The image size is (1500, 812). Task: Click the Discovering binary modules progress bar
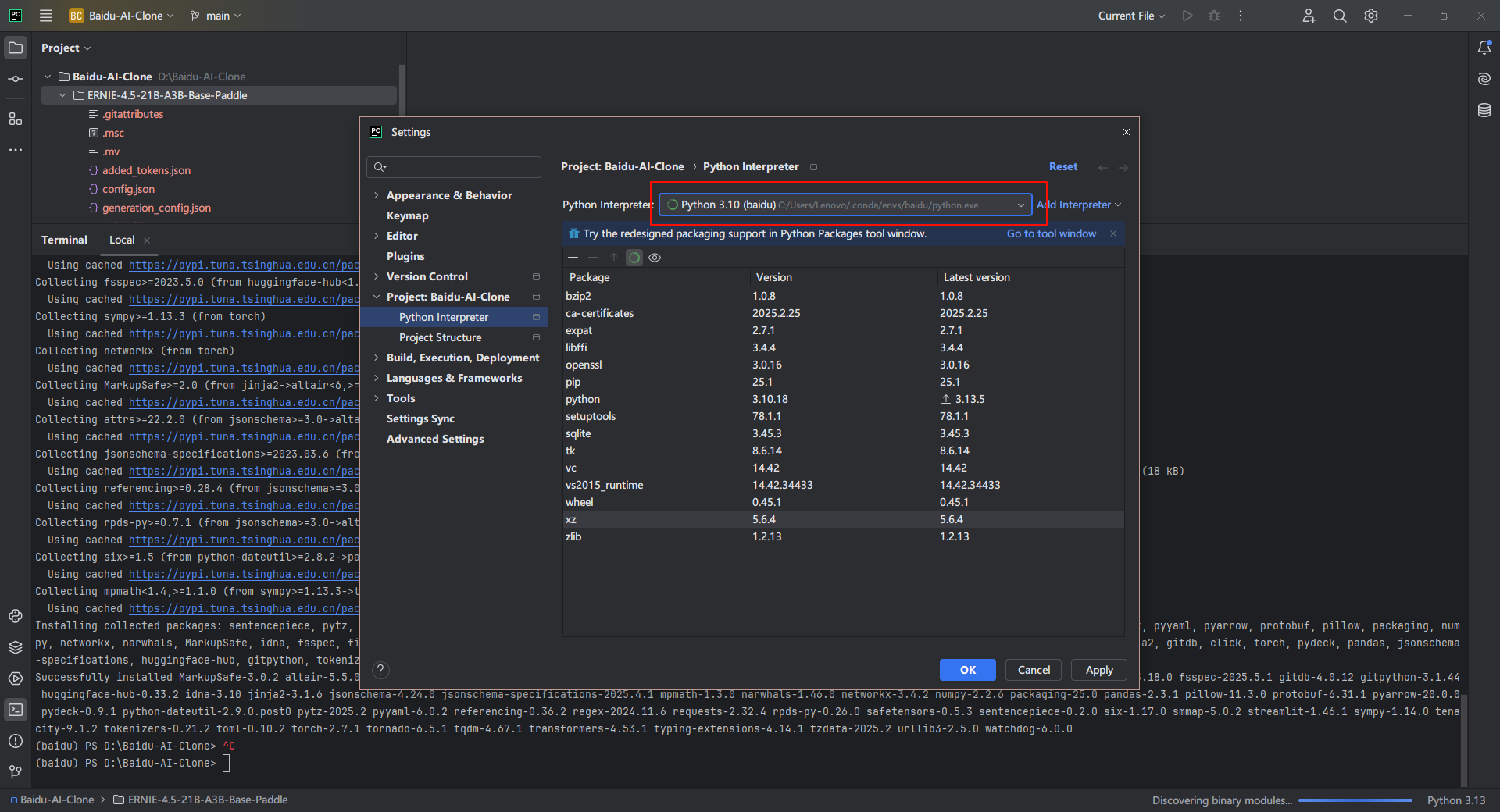[x=1355, y=800]
